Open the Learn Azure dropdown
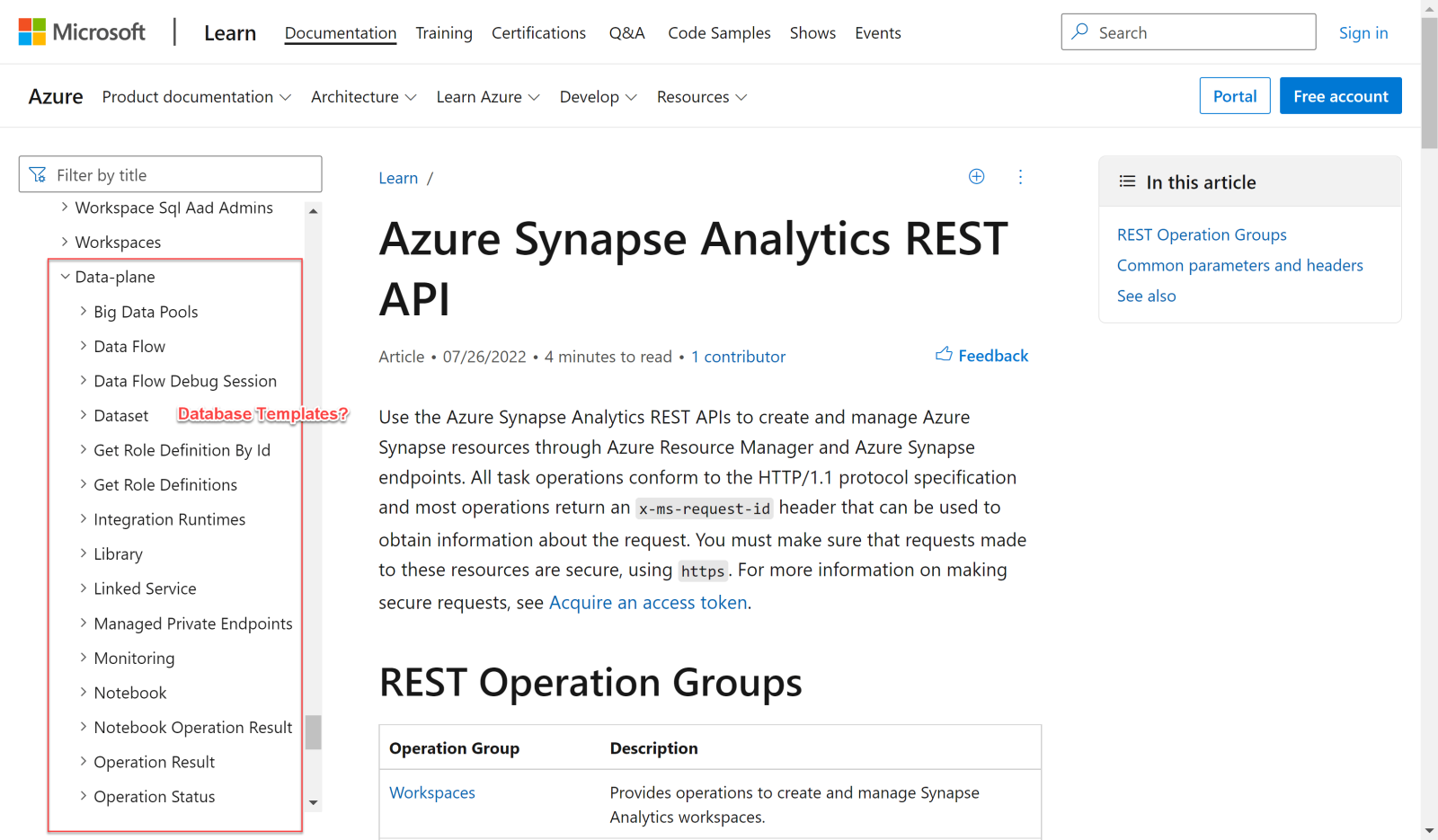Screen dimensions: 1438x840 click(x=488, y=97)
